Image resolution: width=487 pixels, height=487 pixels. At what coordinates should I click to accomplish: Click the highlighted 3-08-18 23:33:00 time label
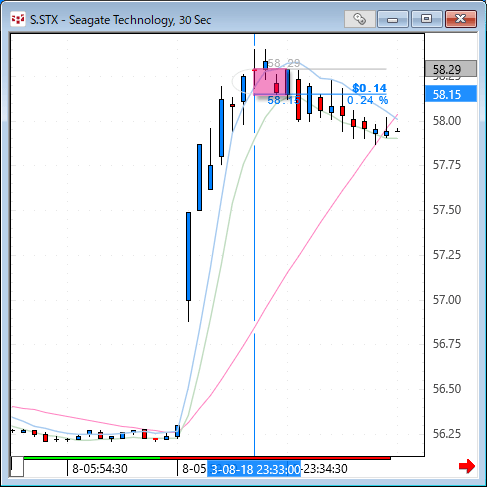[254, 469]
